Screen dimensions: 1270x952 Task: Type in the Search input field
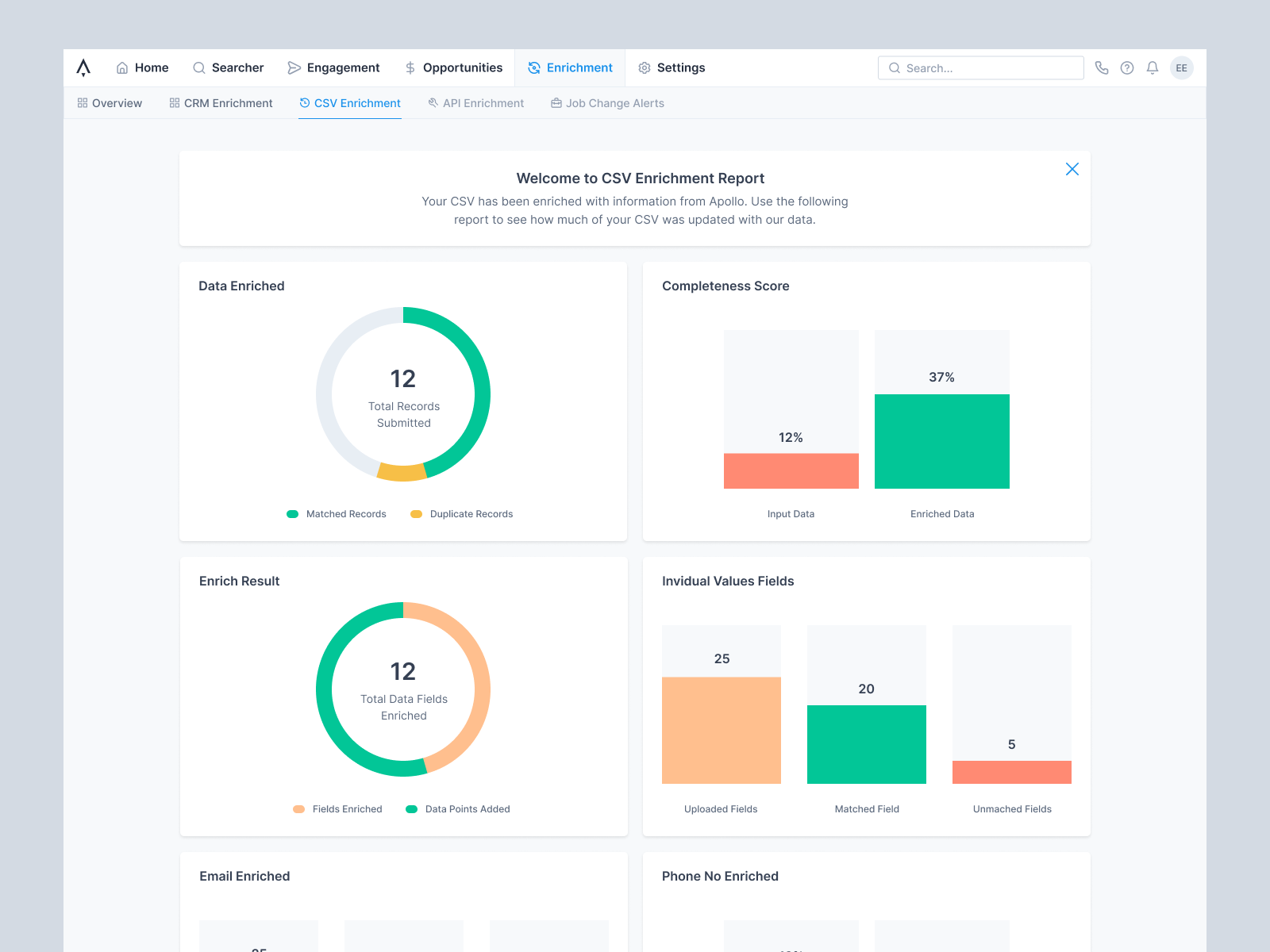[991, 68]
